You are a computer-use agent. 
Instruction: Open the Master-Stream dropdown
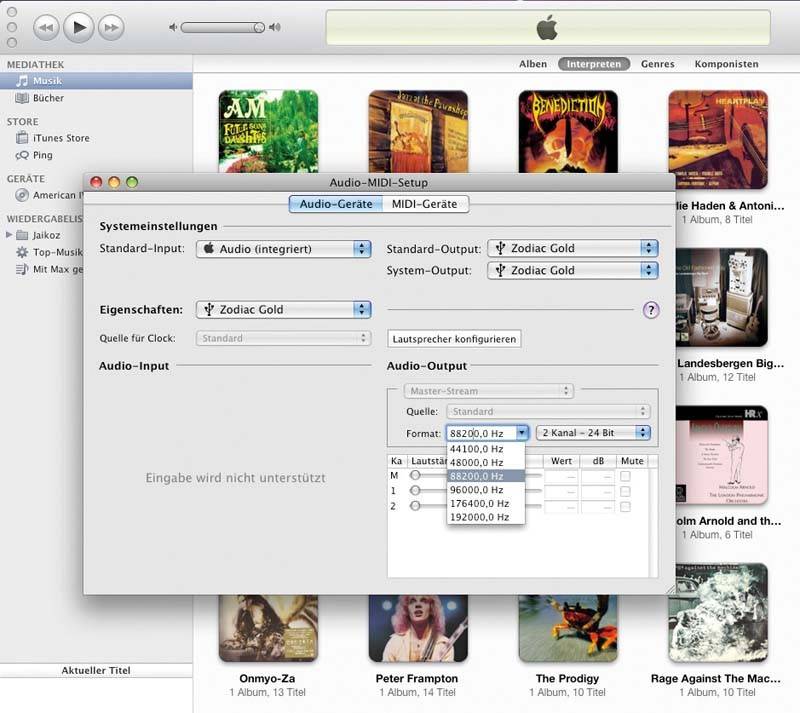pyautogui.click(x=489, y=391)
